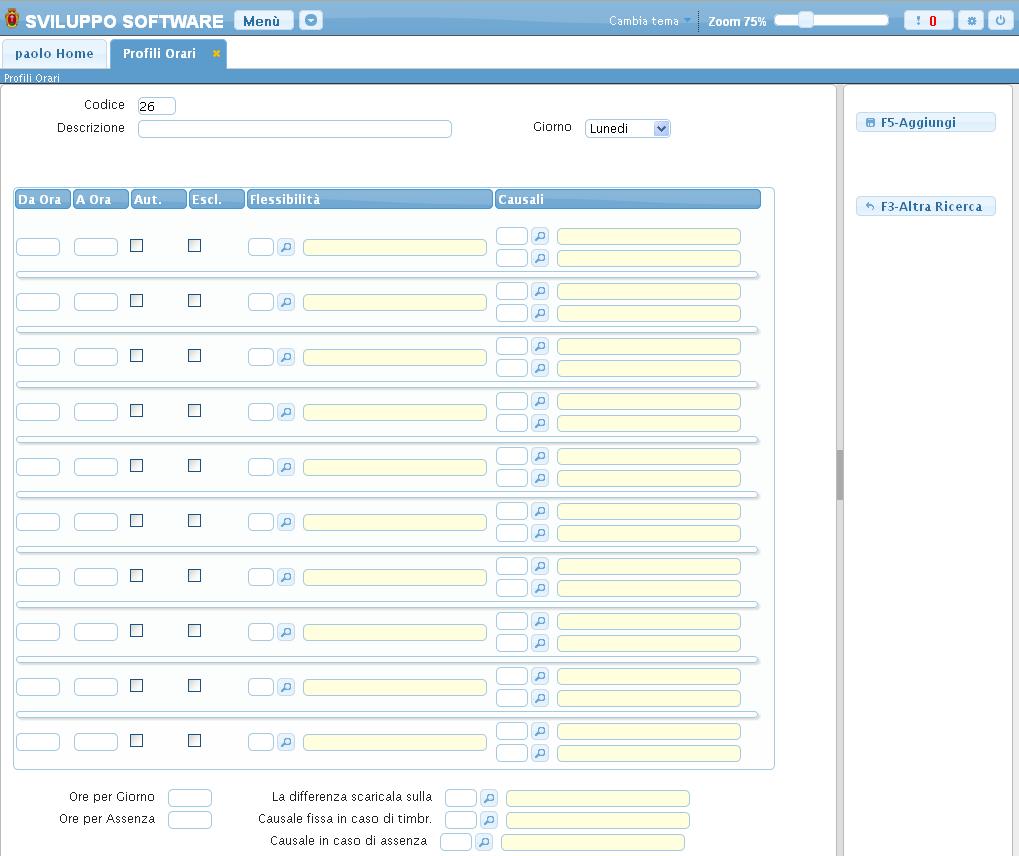Click dropdown arrow next to Menù button

(x=311, y=20)
